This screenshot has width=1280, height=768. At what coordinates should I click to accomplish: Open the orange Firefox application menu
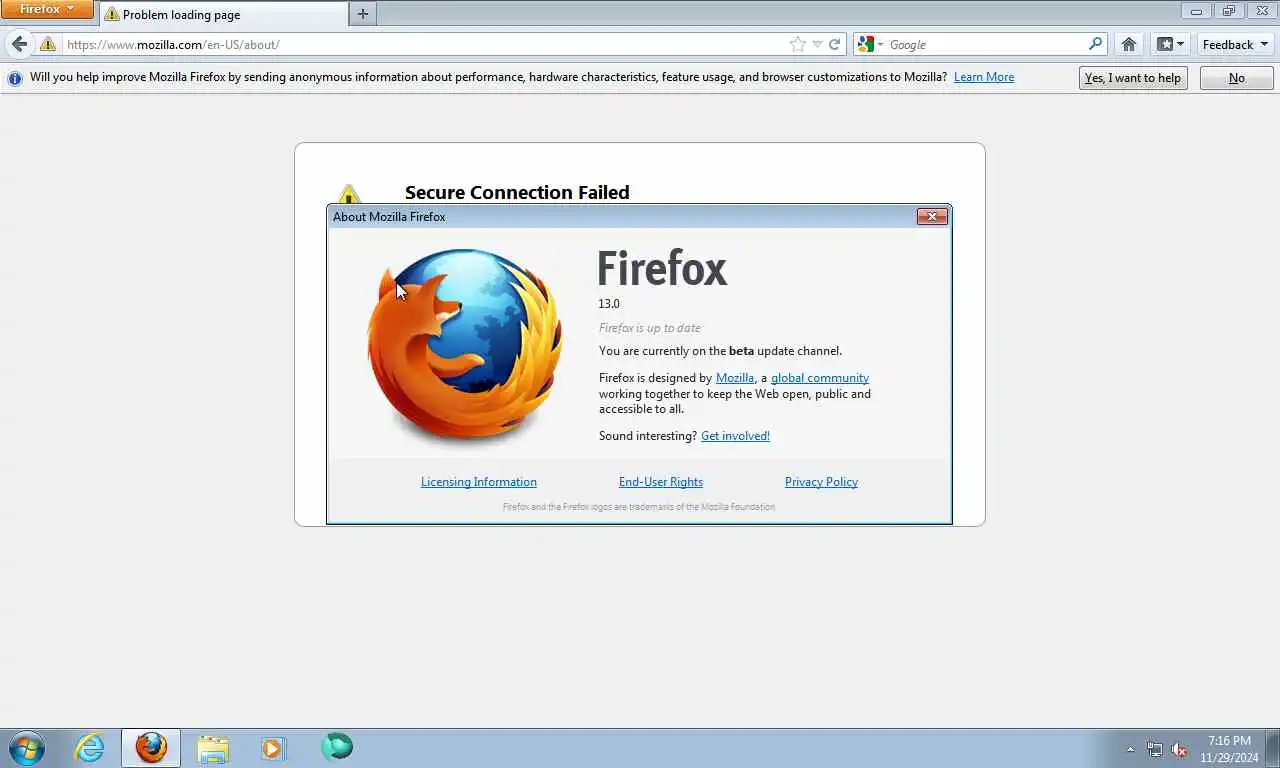click(47, 9)
